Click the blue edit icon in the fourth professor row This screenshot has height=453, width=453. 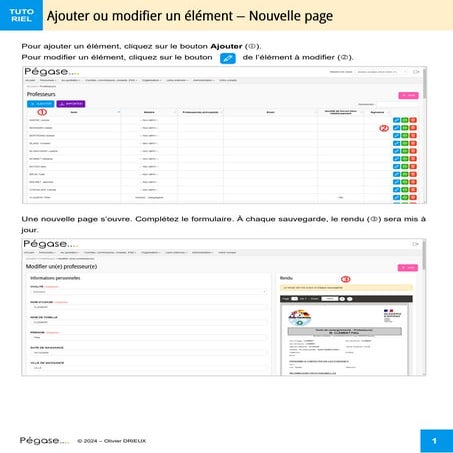[x=396, y=143]
